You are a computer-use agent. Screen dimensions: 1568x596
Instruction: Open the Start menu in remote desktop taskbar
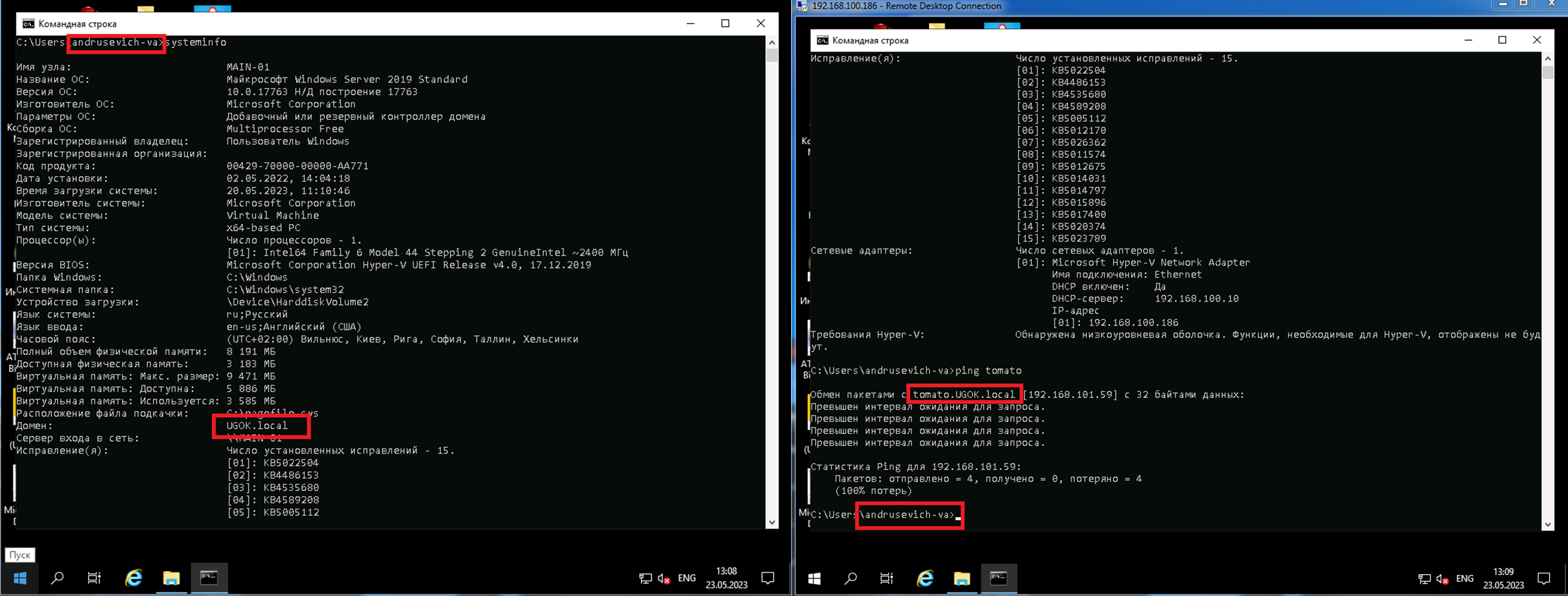point(814,579)
